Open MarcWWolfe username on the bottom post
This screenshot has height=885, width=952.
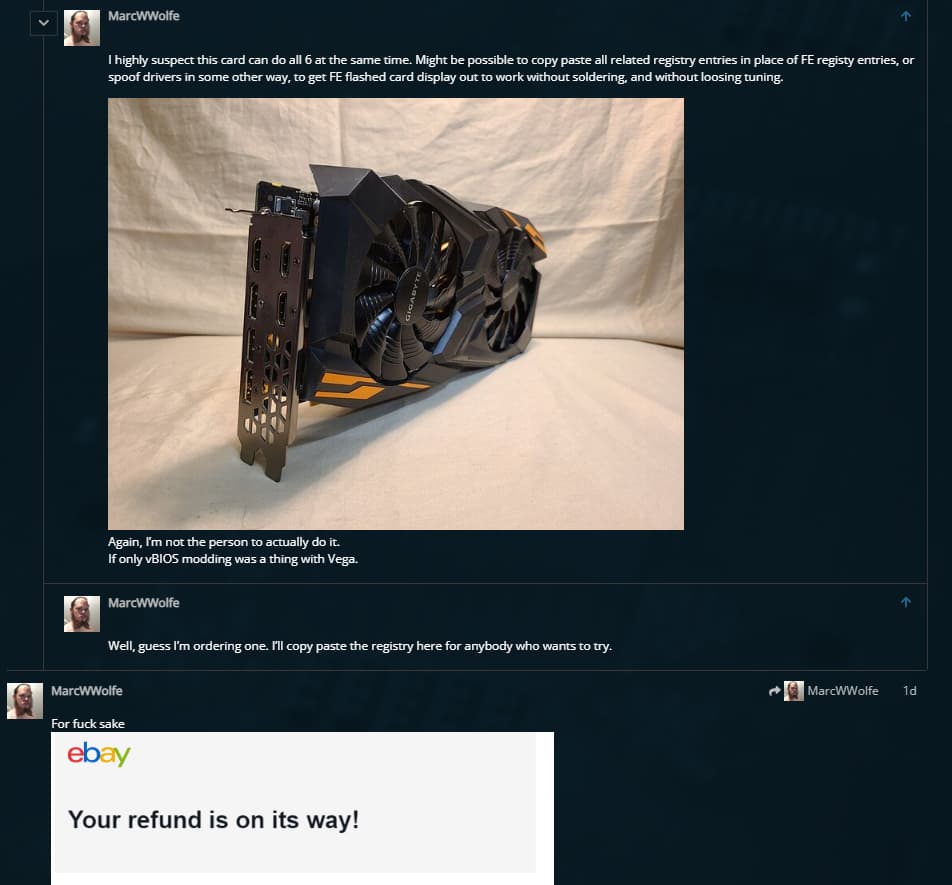click(87, 691)
